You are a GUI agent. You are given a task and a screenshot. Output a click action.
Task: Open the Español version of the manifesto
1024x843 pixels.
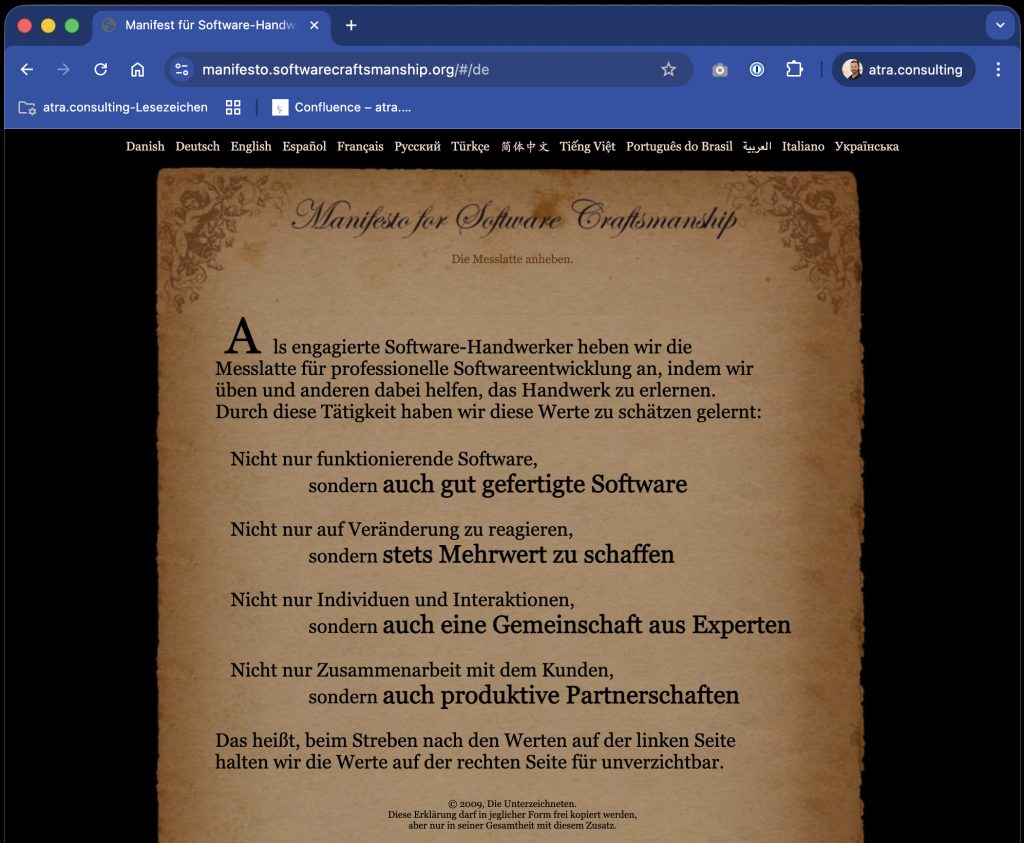(304, 146)
